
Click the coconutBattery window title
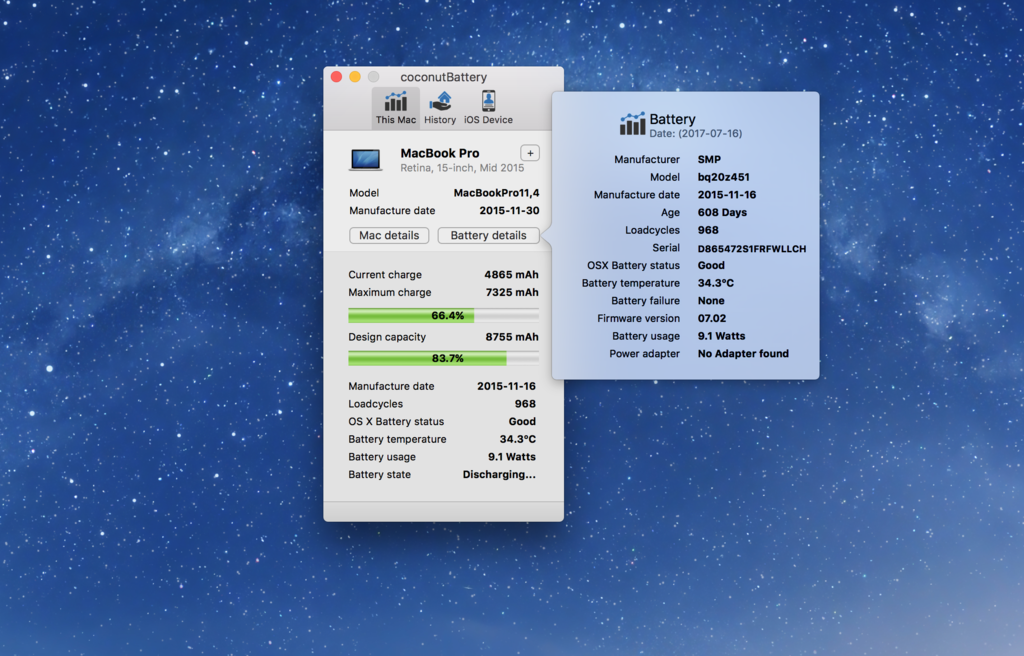pyautogui.click(x=443, y=77)
